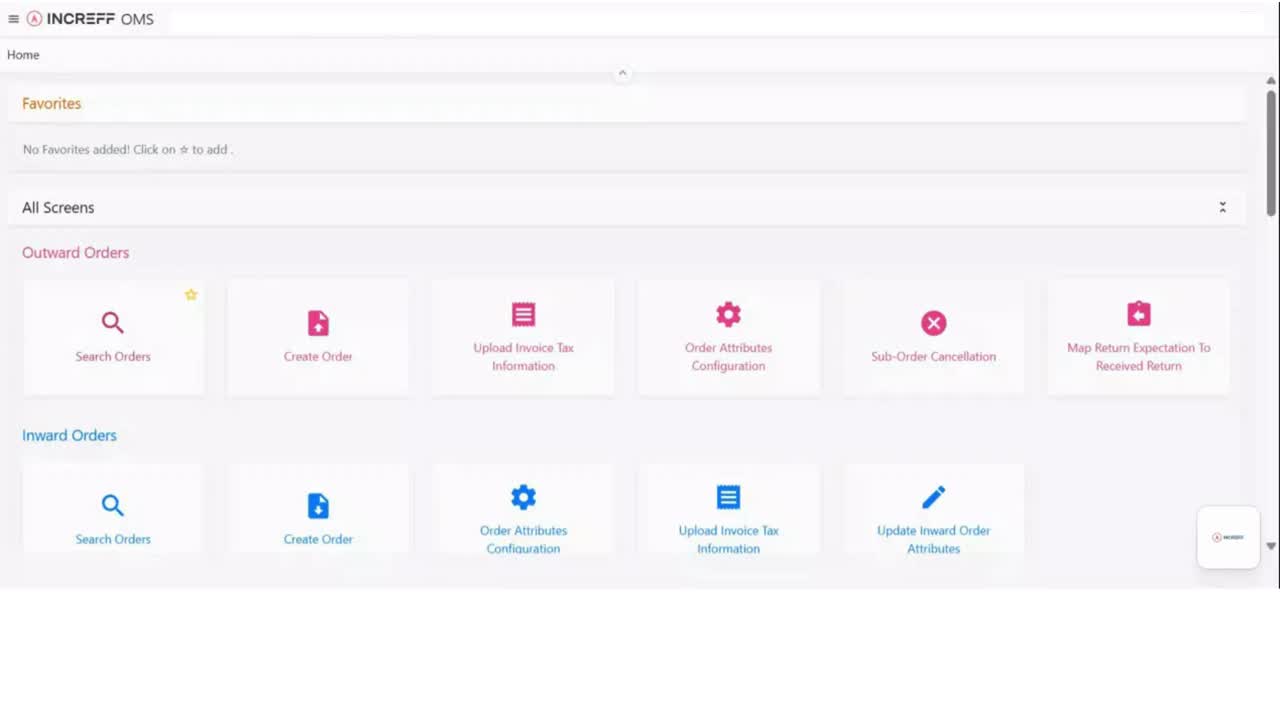Unfavorite Outward Search Orders star
This screenshot has height=720, width=1280.
coord(191,294)
